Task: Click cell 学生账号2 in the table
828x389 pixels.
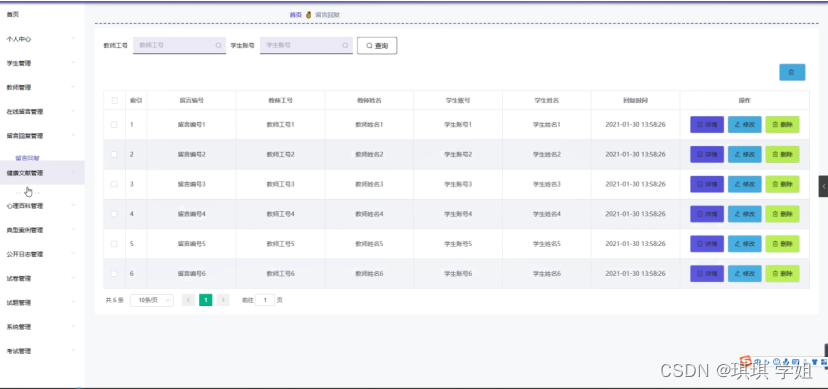Action: pos(458,155)
